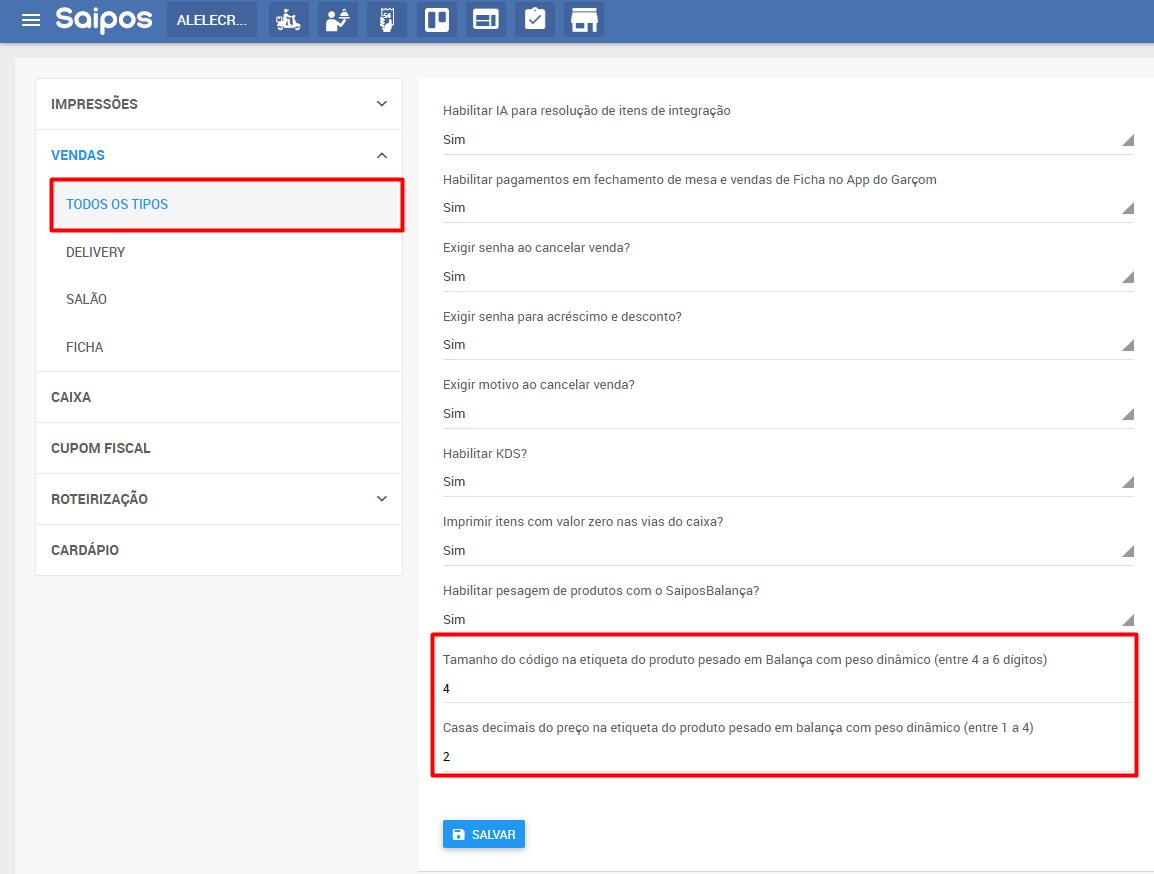Open the hamburger navigation menu

(31, 20)
